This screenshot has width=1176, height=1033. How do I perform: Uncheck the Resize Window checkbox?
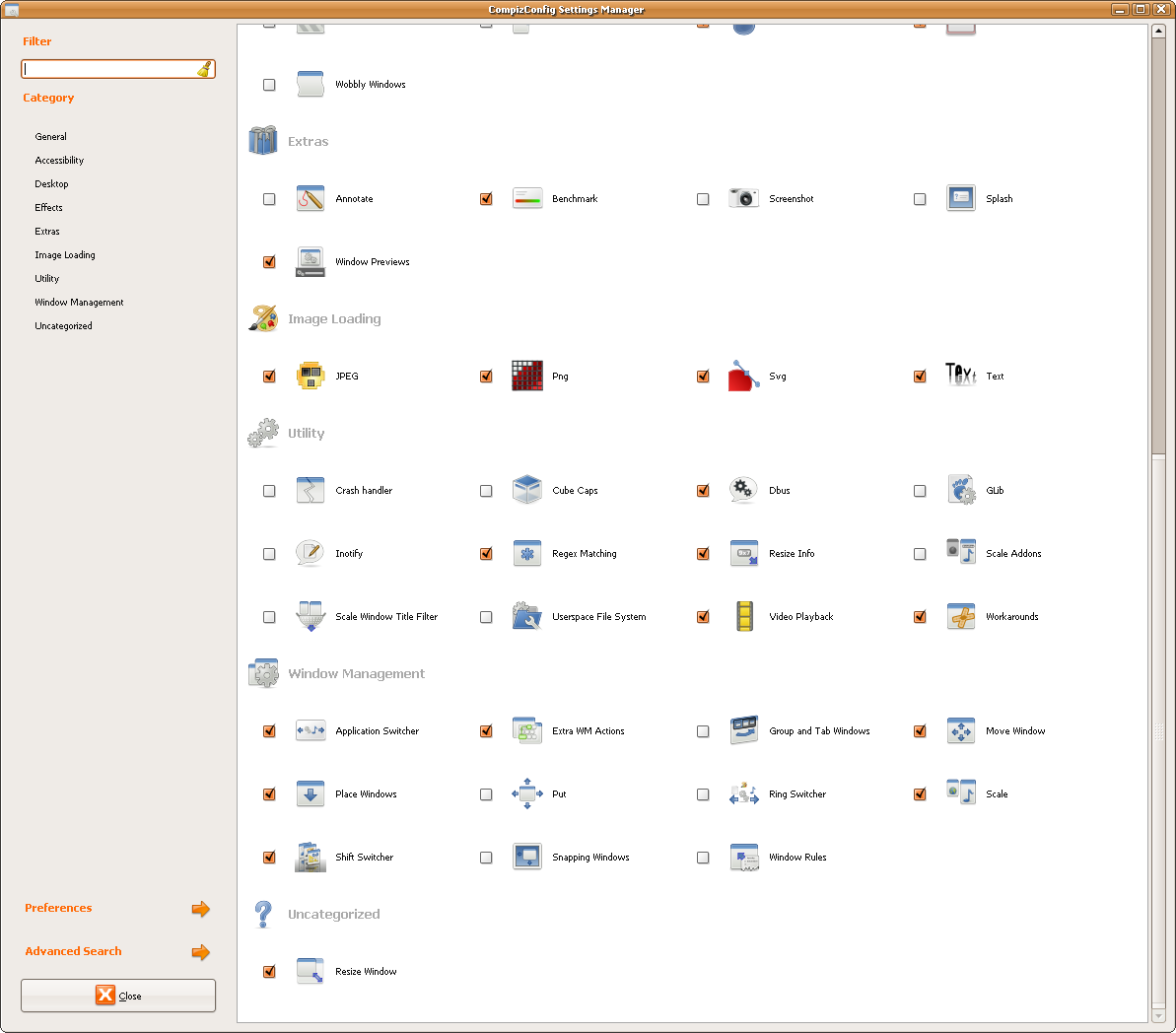click(269, 972)
